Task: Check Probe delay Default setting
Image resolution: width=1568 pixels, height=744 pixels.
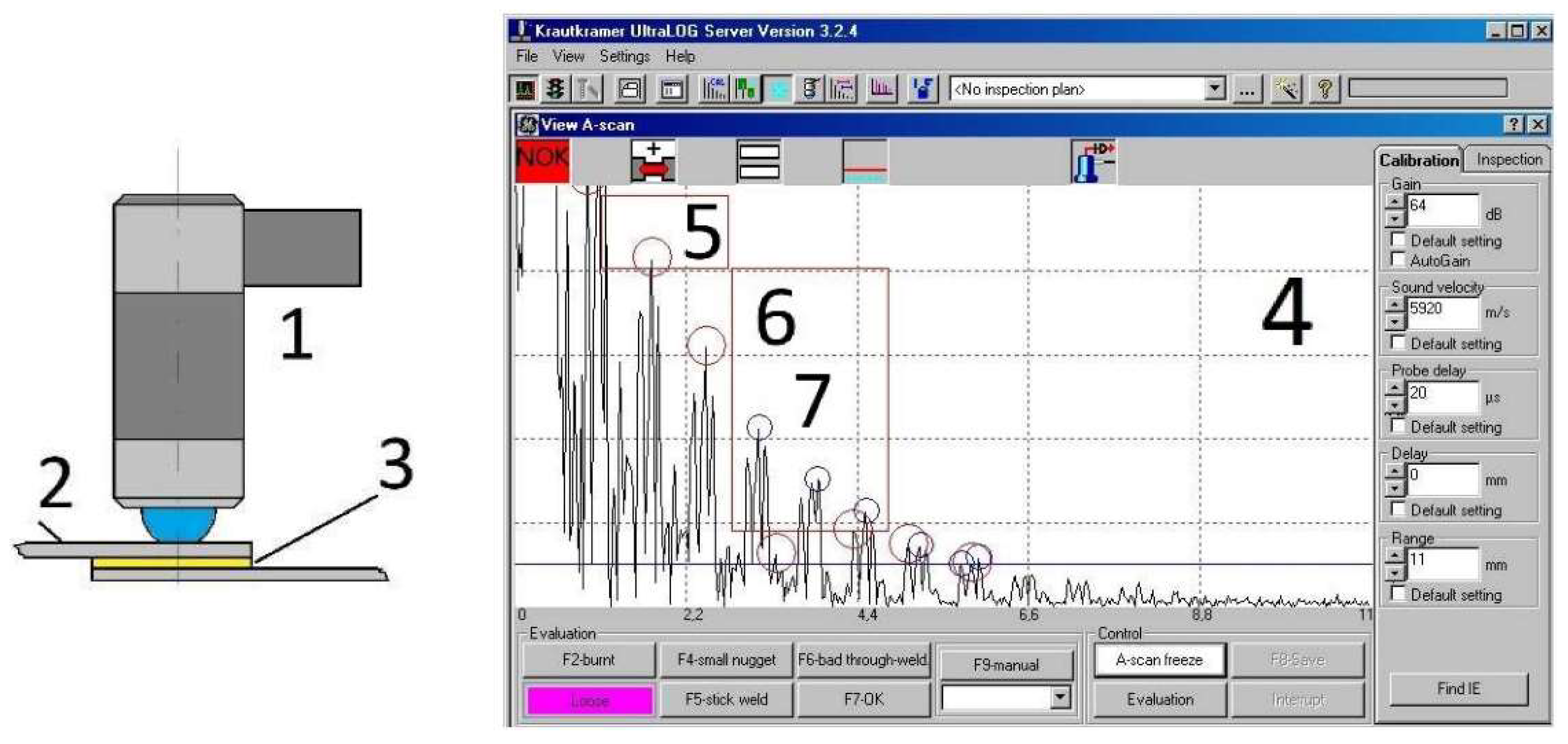Action: coord(1398,426)
